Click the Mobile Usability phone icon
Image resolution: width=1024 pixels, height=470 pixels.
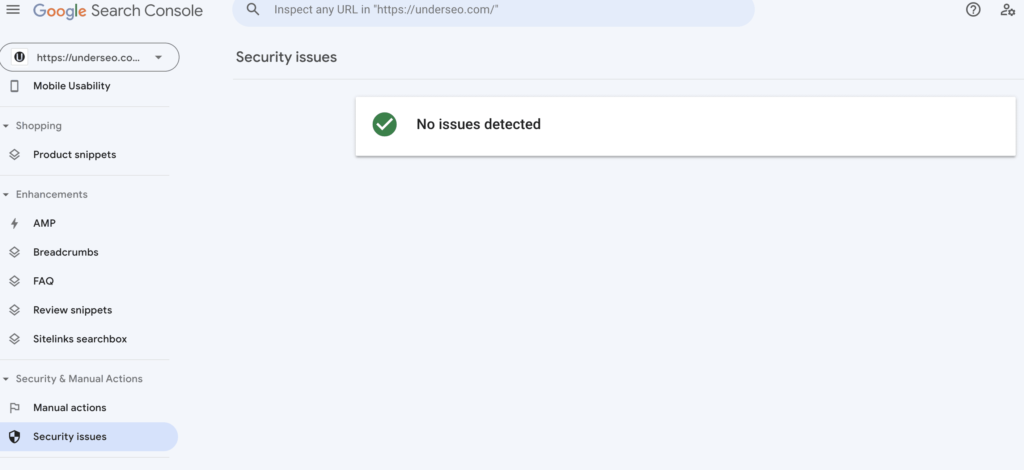coord(14,86)
